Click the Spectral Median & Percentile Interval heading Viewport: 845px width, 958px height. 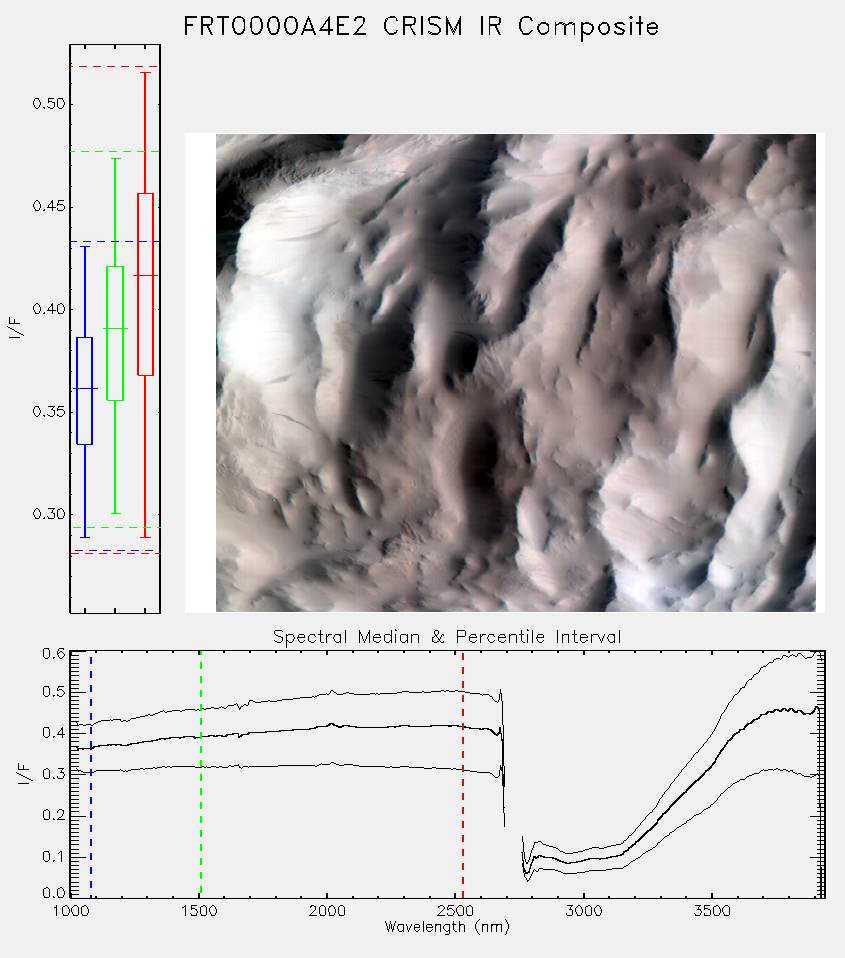447,637
